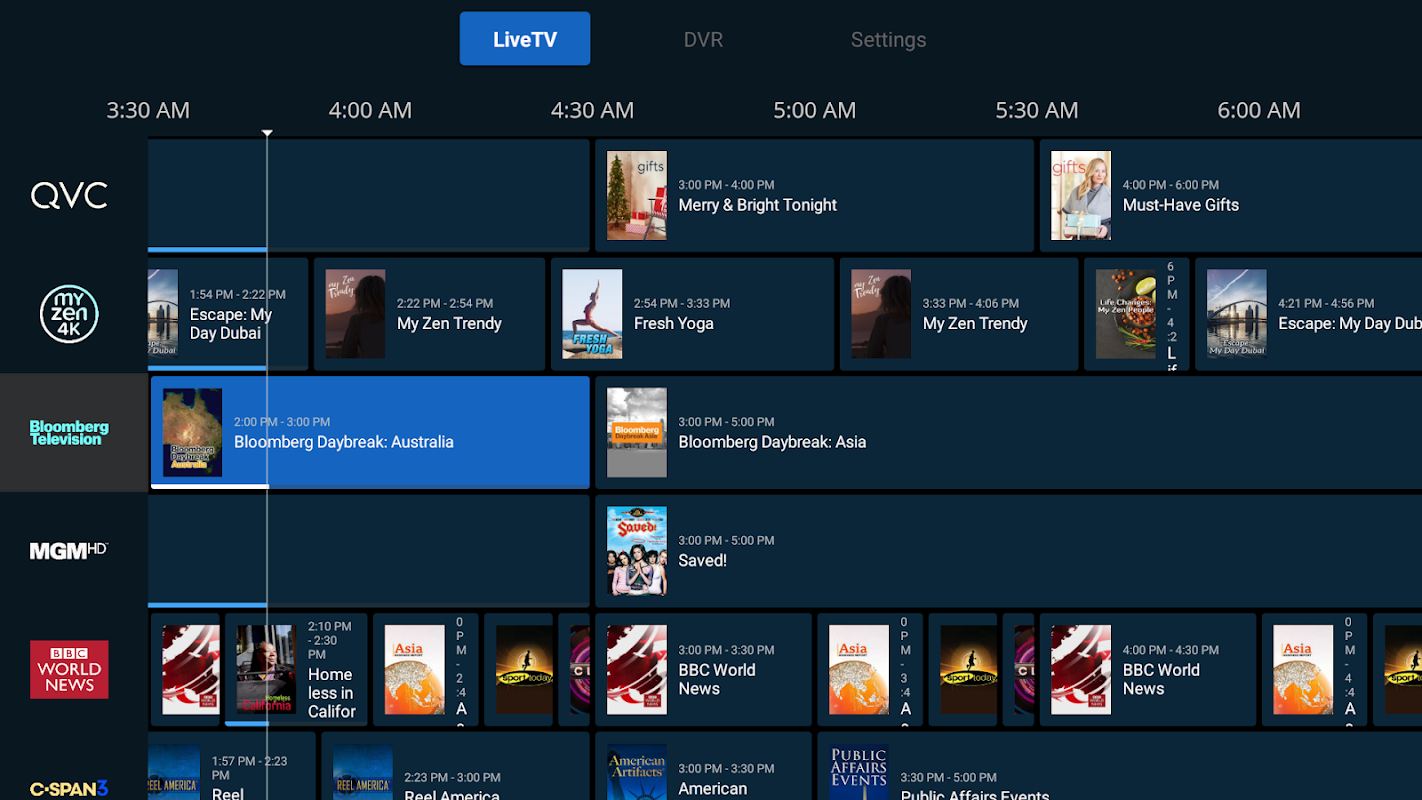Click Sport Today thumbnail before 3:00 PM BBC World News

[525, 670]
